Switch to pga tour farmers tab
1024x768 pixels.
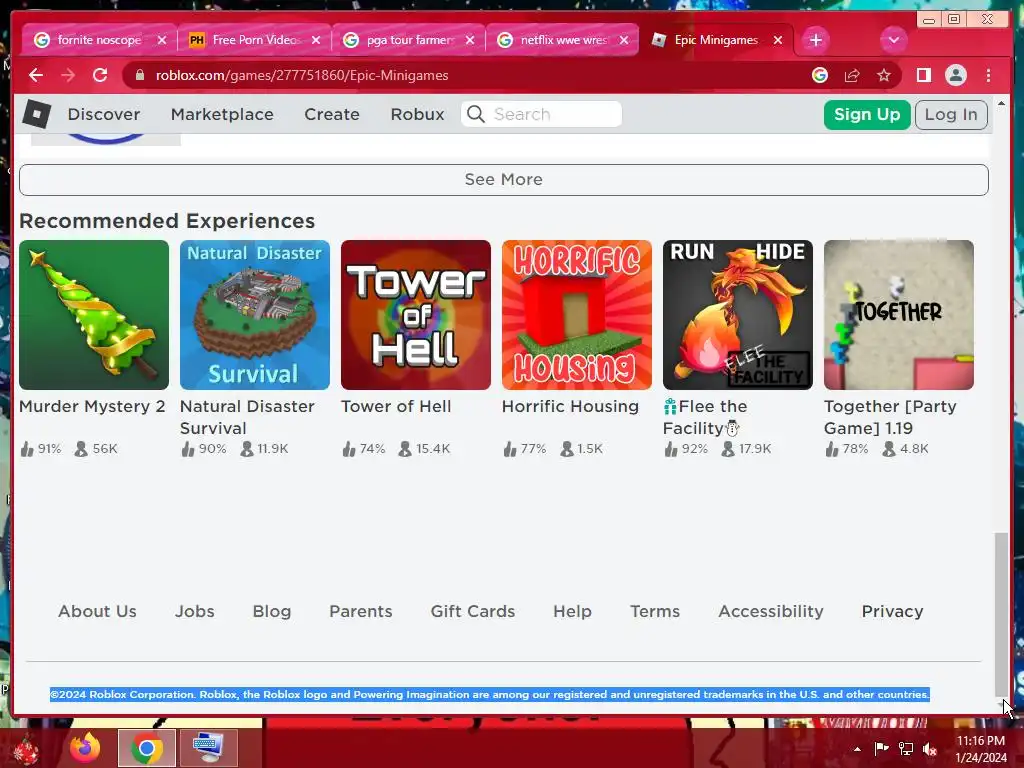coord(408,40)
